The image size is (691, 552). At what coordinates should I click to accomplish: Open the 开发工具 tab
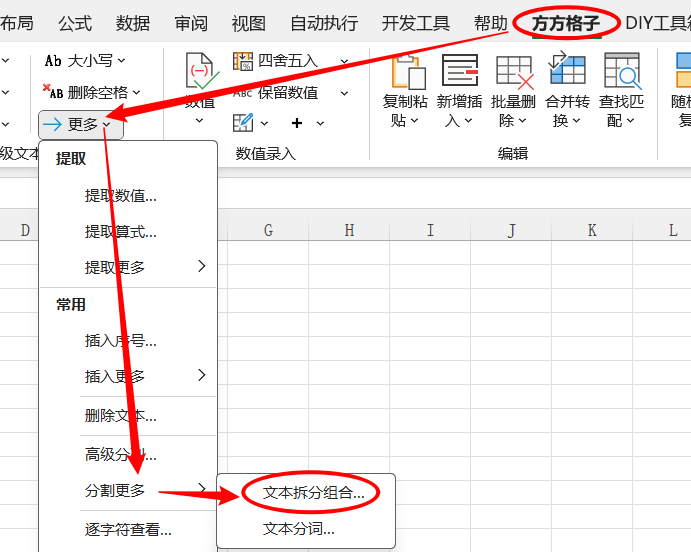pyautogui.click(x=416, y=23)
